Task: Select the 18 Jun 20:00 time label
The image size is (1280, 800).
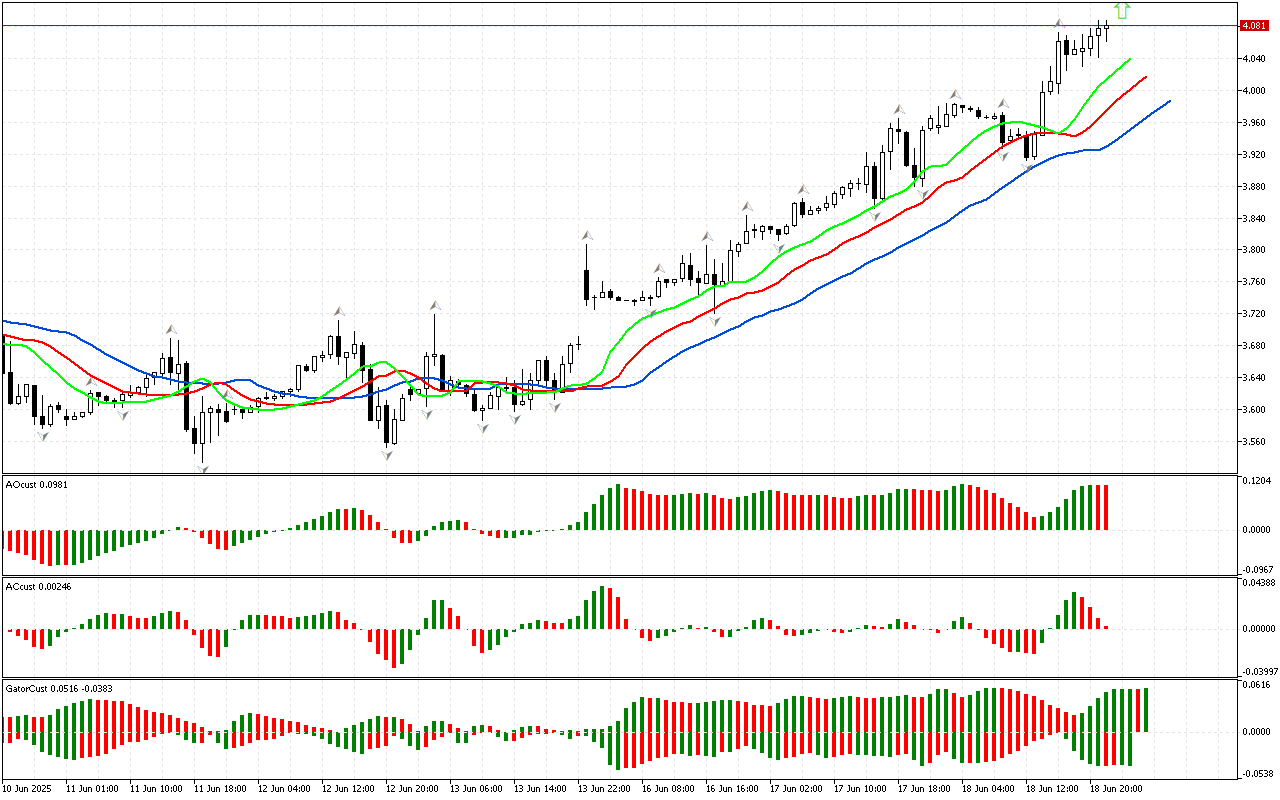Action: tap(1117, 788)
